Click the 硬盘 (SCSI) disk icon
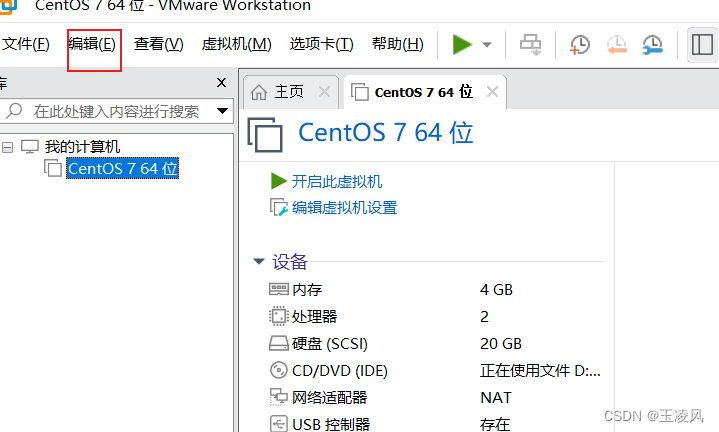The width and height of the screenshot is (719, 432). 278,343
